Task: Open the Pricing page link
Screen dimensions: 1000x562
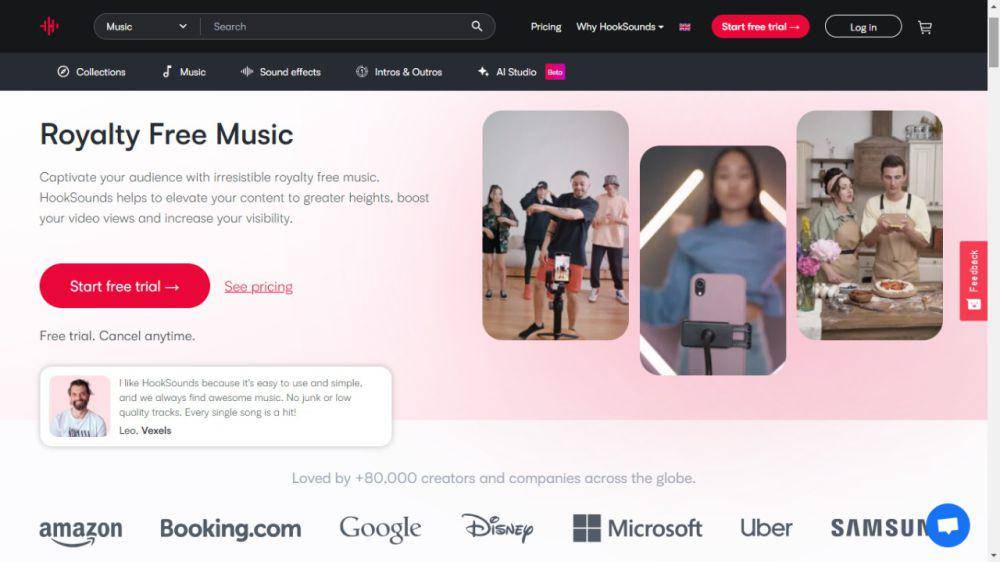Action: tap(546, 27)
